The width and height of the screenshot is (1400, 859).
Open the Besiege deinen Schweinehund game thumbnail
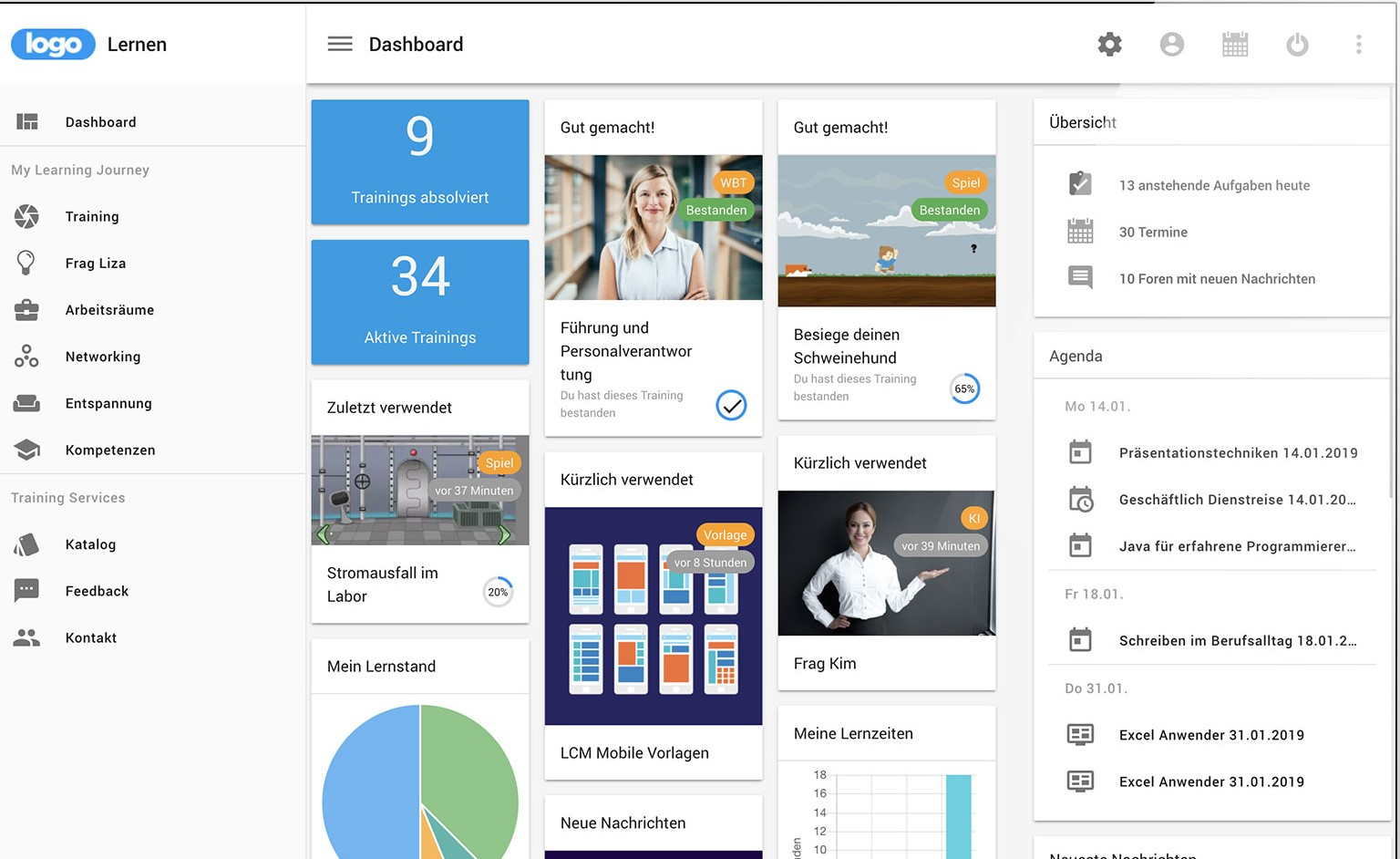click(x=887, y=231)
